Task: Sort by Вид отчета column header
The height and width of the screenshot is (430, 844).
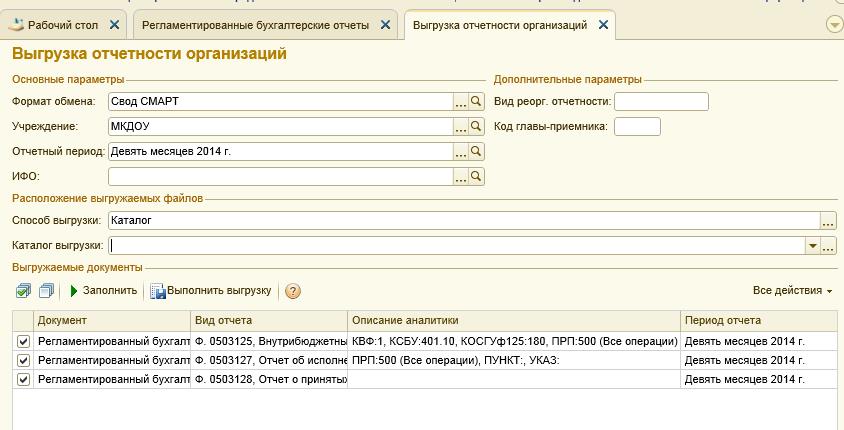Action: pos(269,320)
